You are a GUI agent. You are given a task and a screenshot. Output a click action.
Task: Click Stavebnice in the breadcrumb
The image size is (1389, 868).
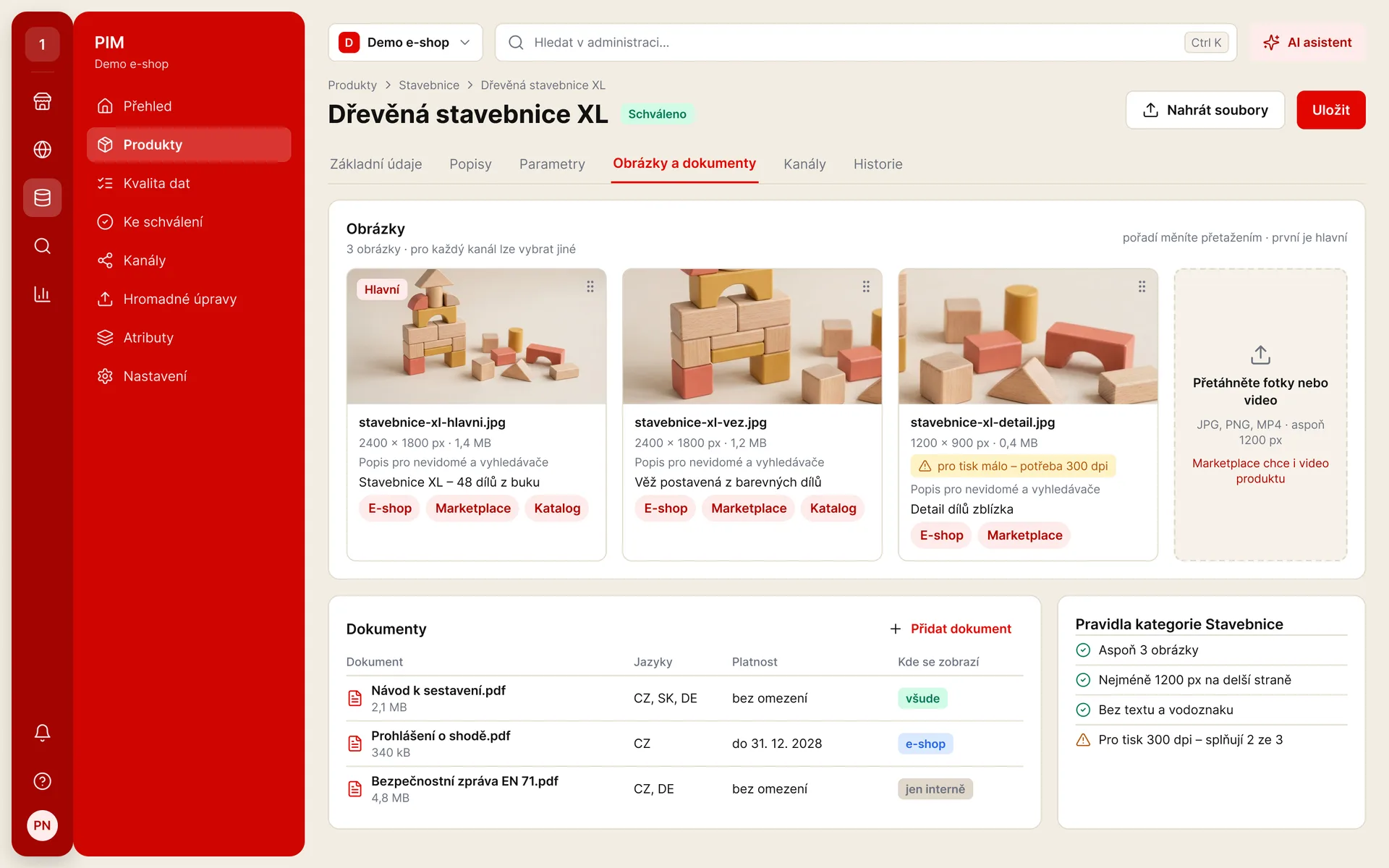point(429,85)
